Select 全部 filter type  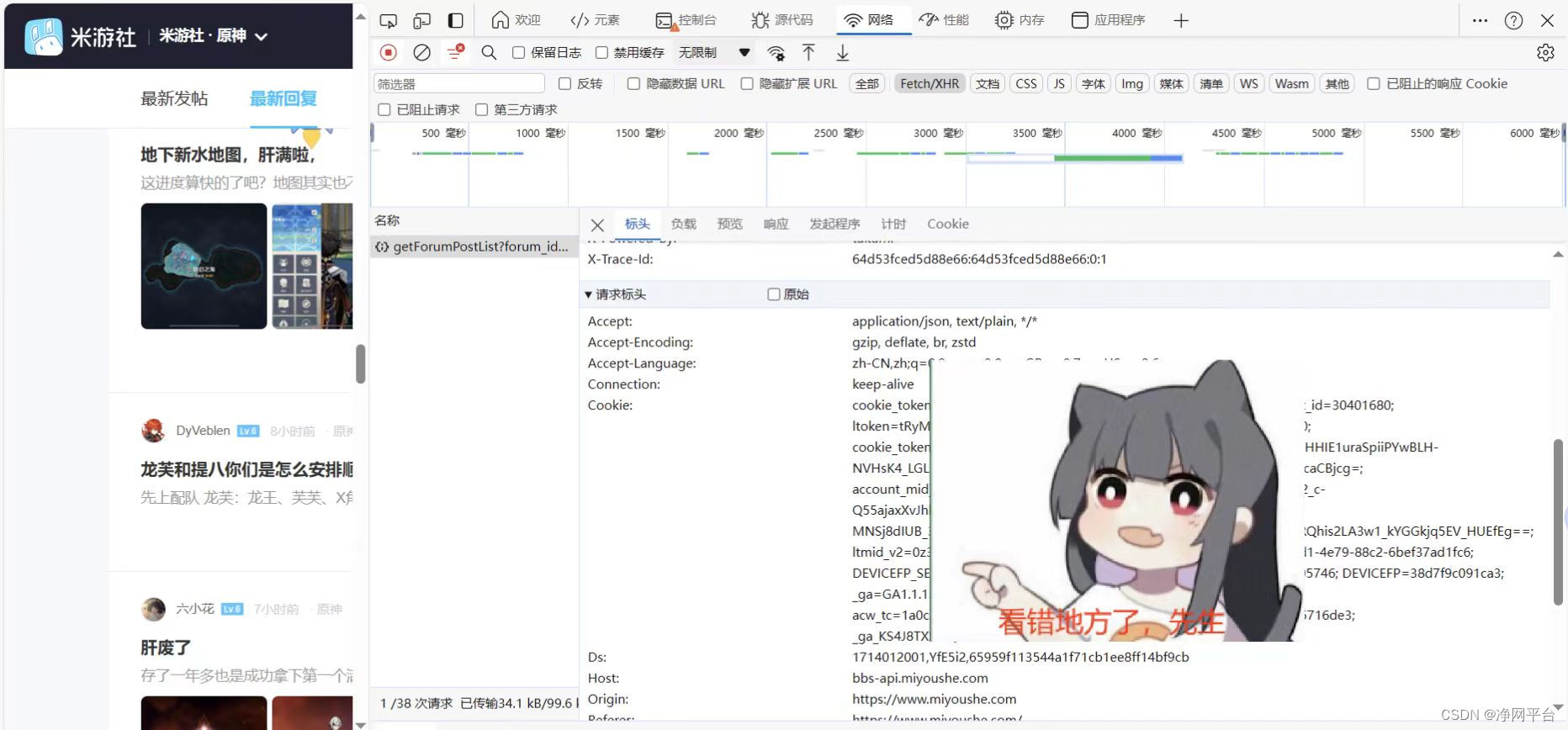[867, 84]
